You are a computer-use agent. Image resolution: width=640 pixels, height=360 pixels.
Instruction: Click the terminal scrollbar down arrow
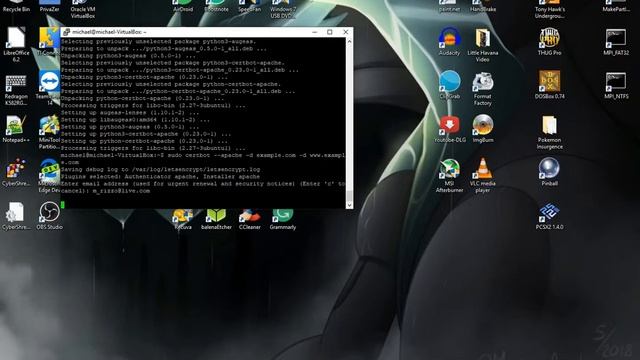[x=349, y=205]
